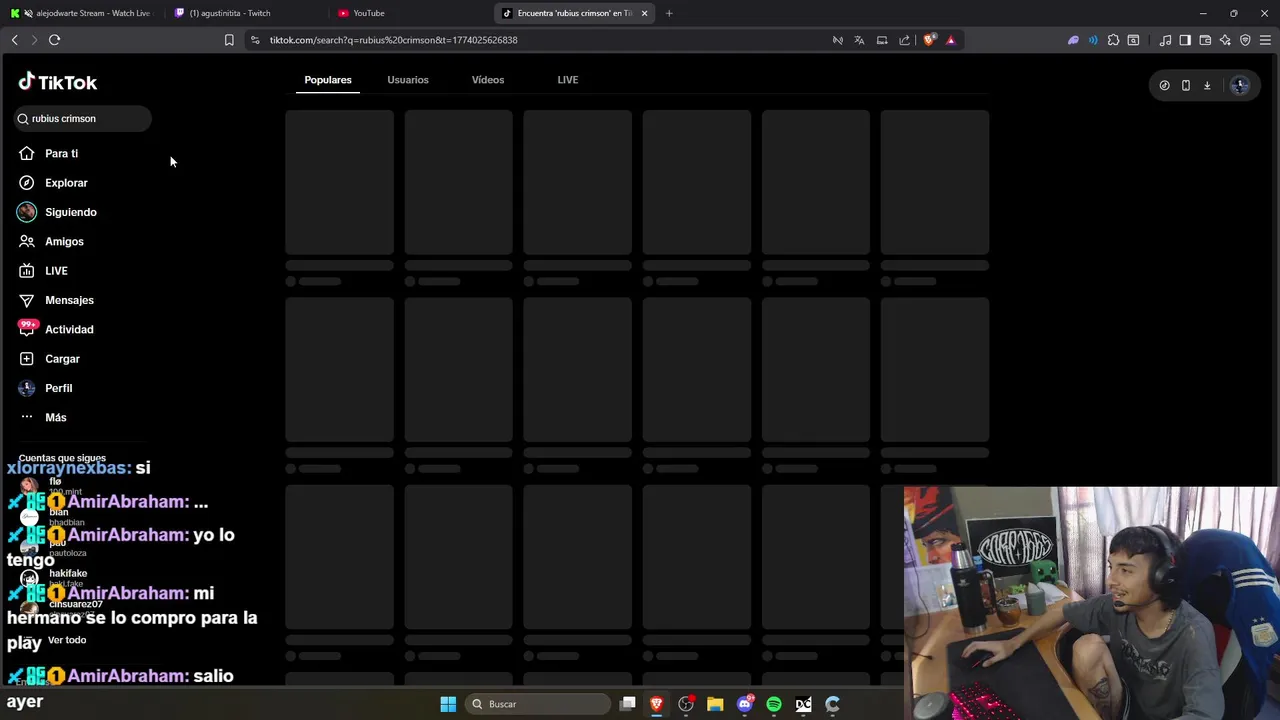Switch to the Populares tab
This screenshot has height=720, width=1280.
click(328, 80)
